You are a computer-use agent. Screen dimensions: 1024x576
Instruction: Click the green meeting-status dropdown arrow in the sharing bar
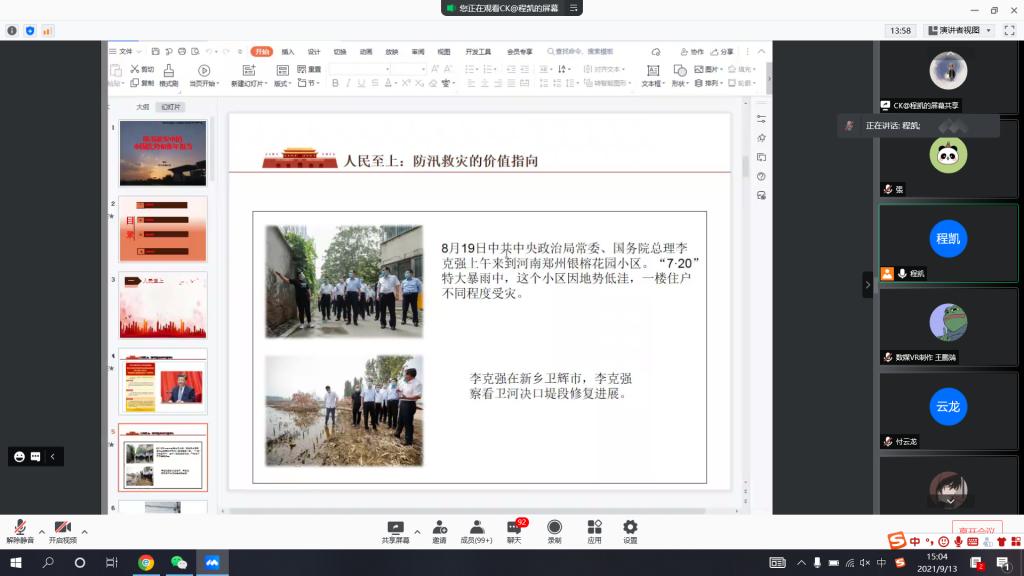pyautogui.click(x=573, y=8)
